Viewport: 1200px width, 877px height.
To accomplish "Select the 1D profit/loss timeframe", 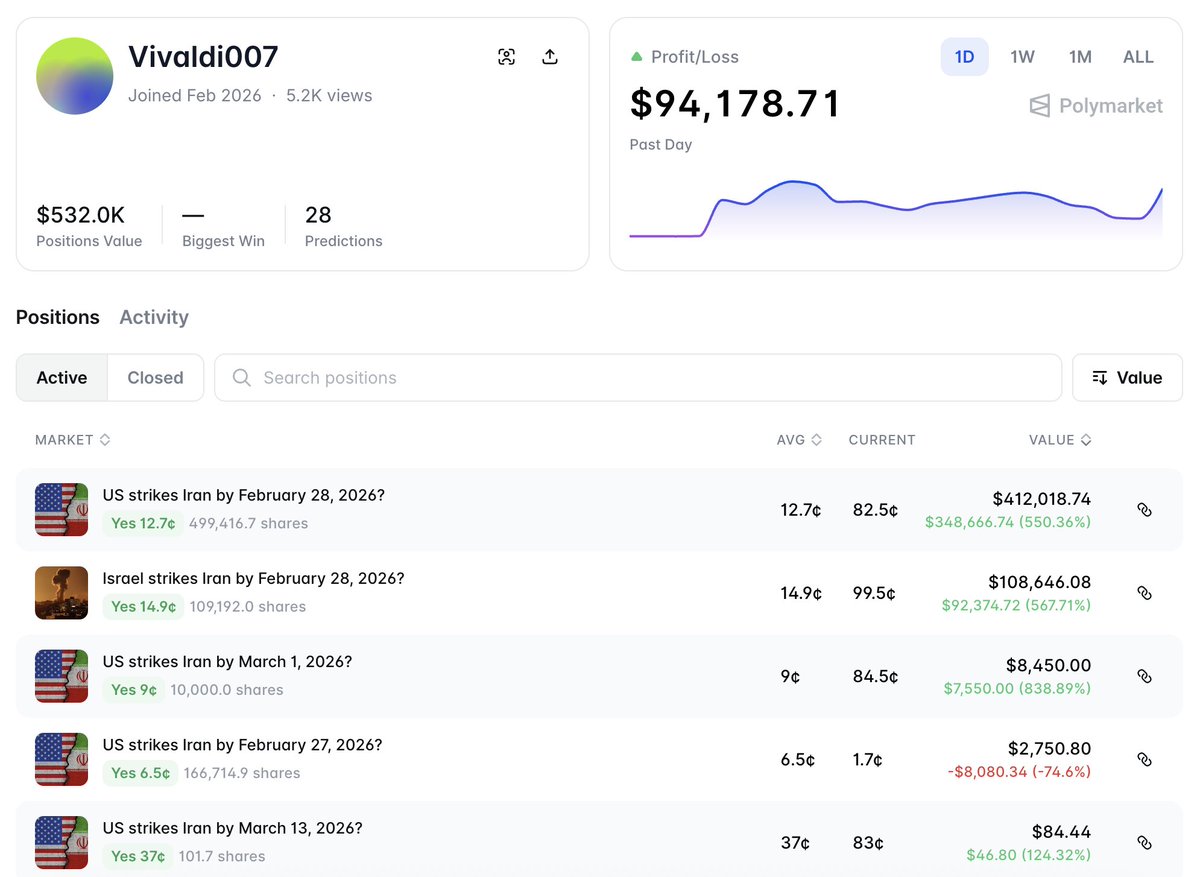I will 964,57.
